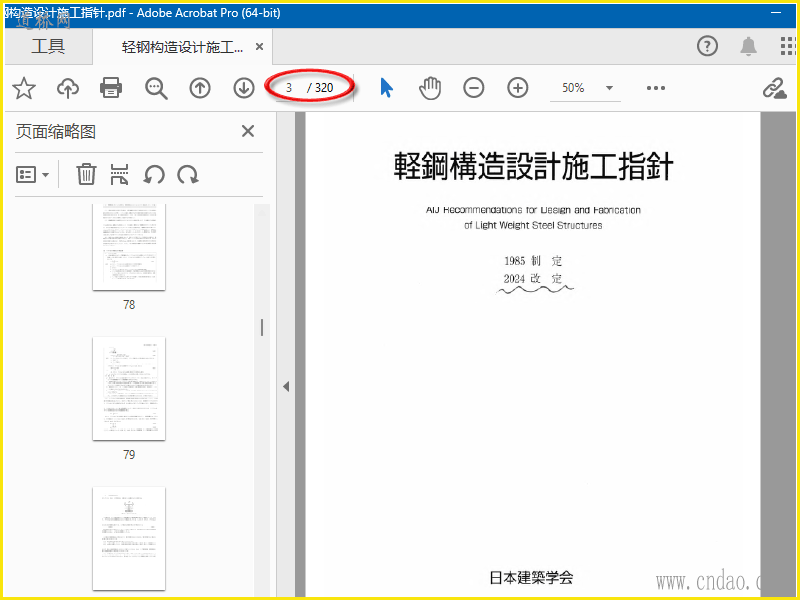
Task: Rotate page counterclockwise icon
Action: [x=154, y=174]
